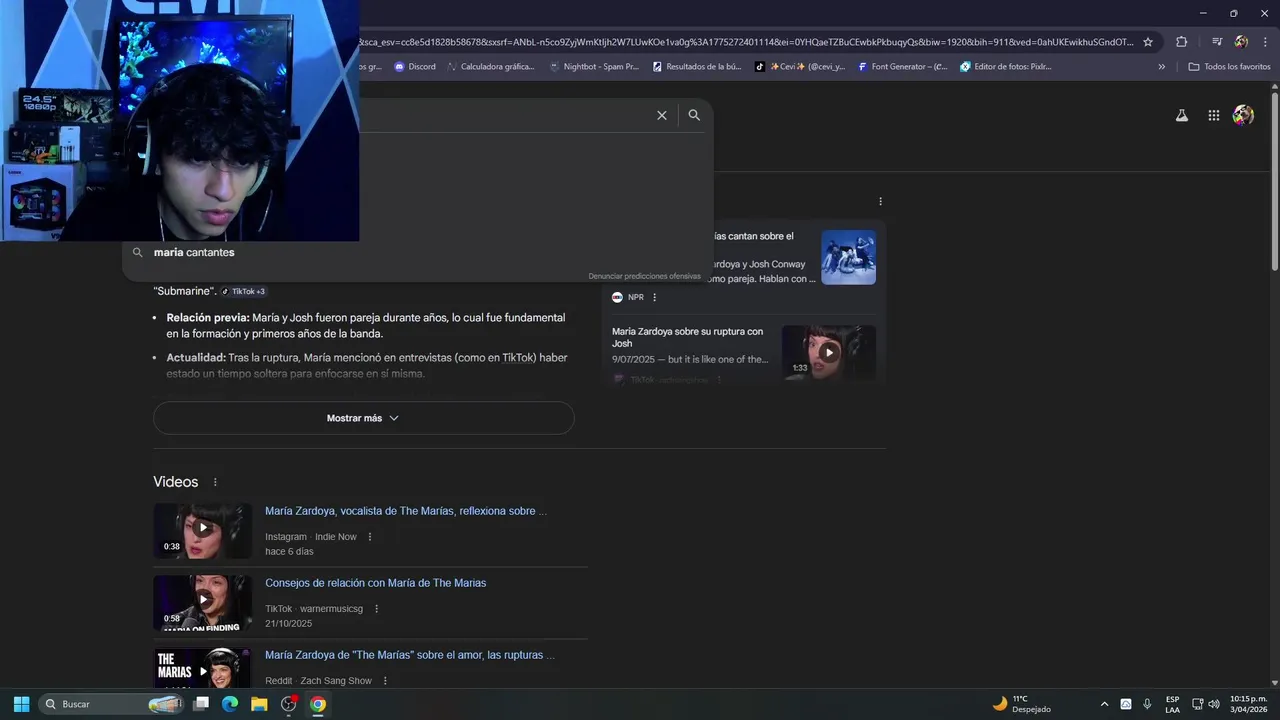Clear the Google search box text
This screenshot has height=720, width=1280.
click(x=661, y=115)
